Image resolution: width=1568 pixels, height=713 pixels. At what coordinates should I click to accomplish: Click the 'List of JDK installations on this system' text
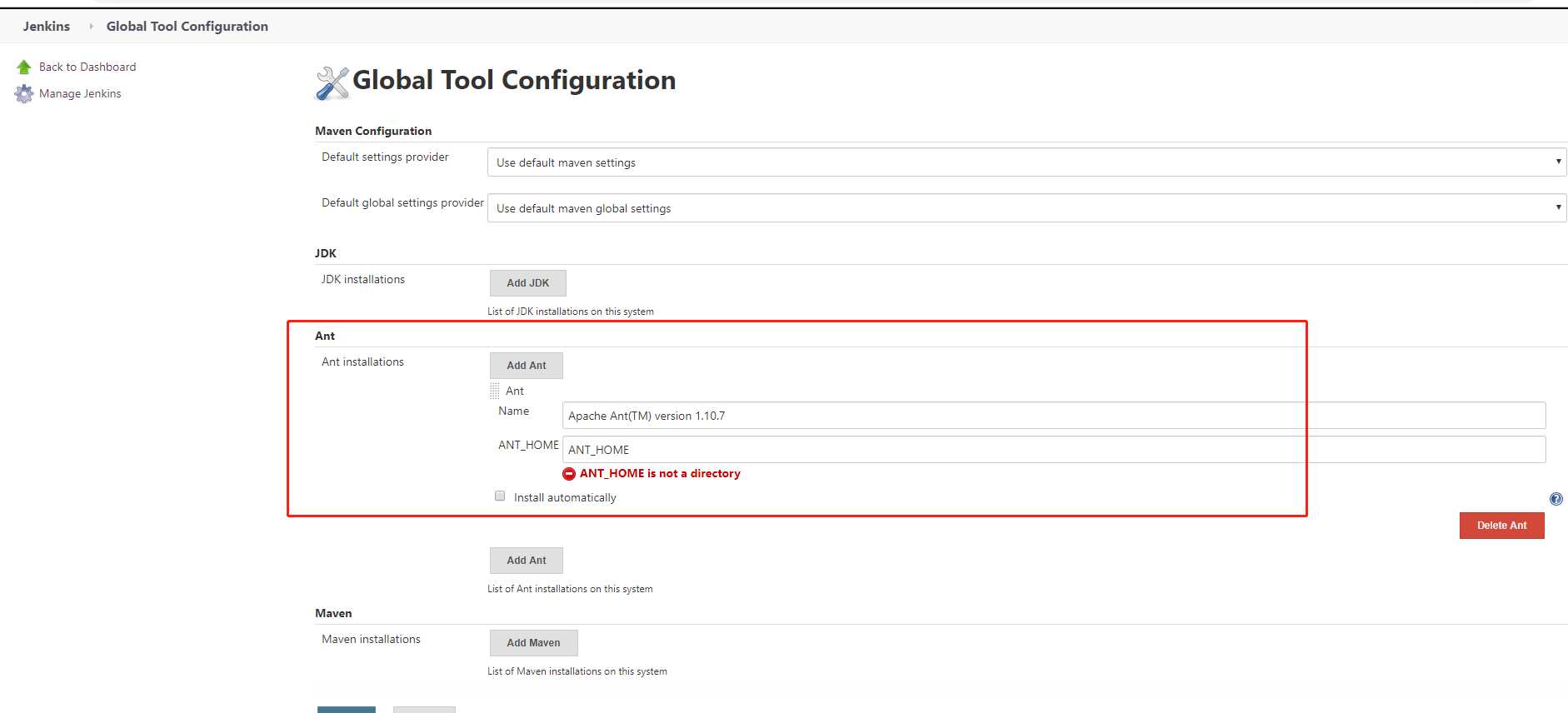[571, 312]
